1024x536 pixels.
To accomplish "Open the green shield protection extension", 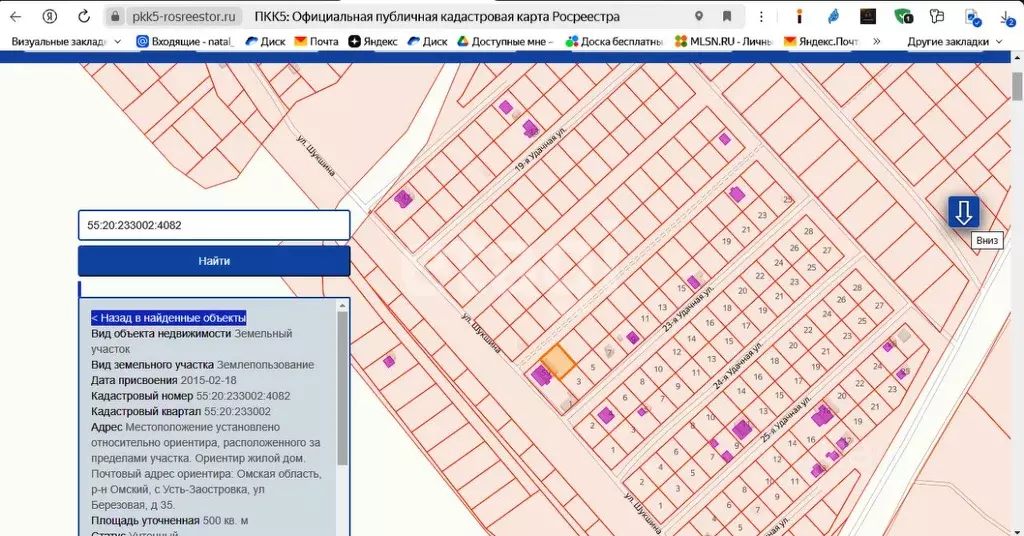I will [x=902, y=17].
